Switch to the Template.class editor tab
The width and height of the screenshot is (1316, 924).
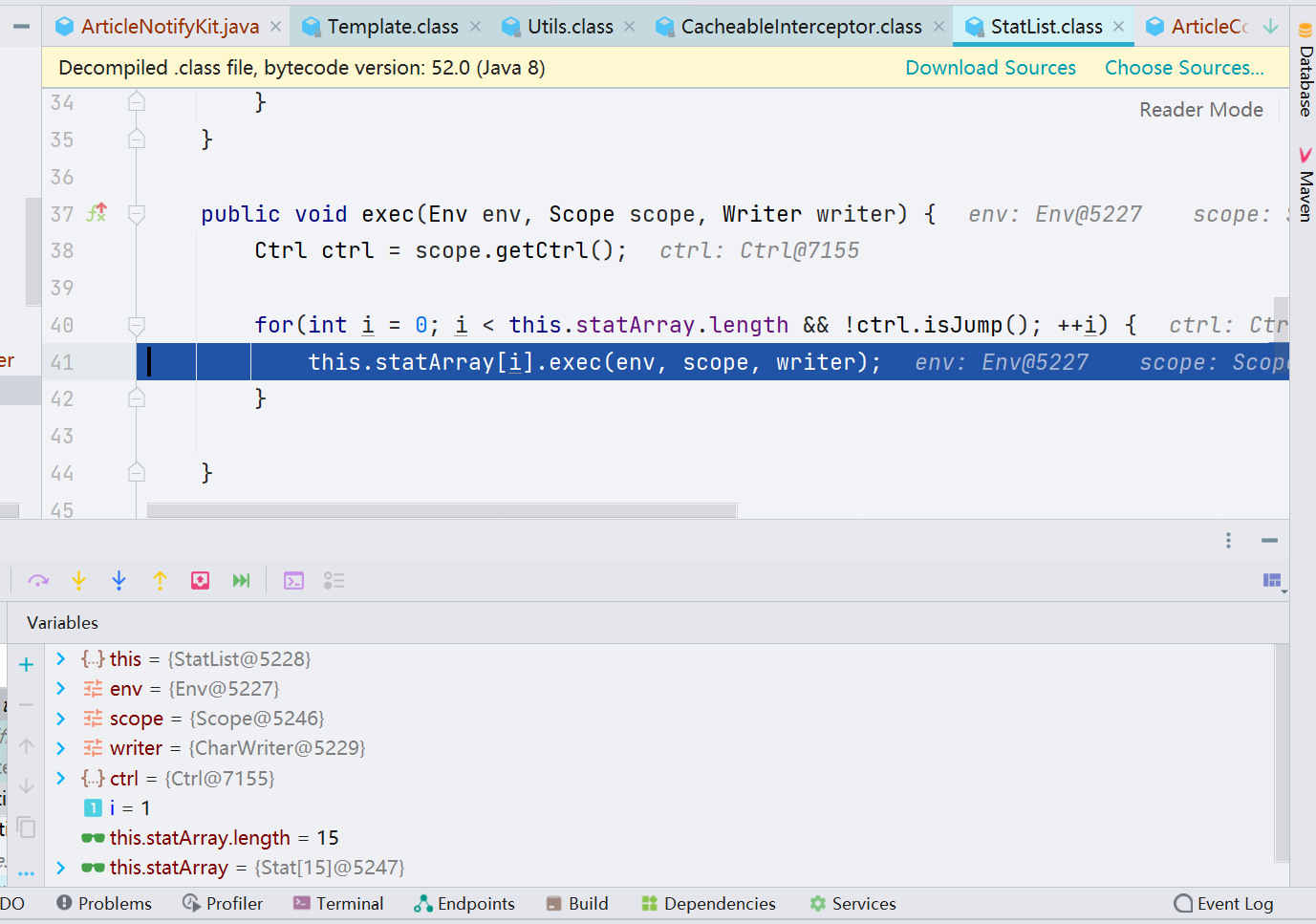pyautogui.click(x=392, y=27)
